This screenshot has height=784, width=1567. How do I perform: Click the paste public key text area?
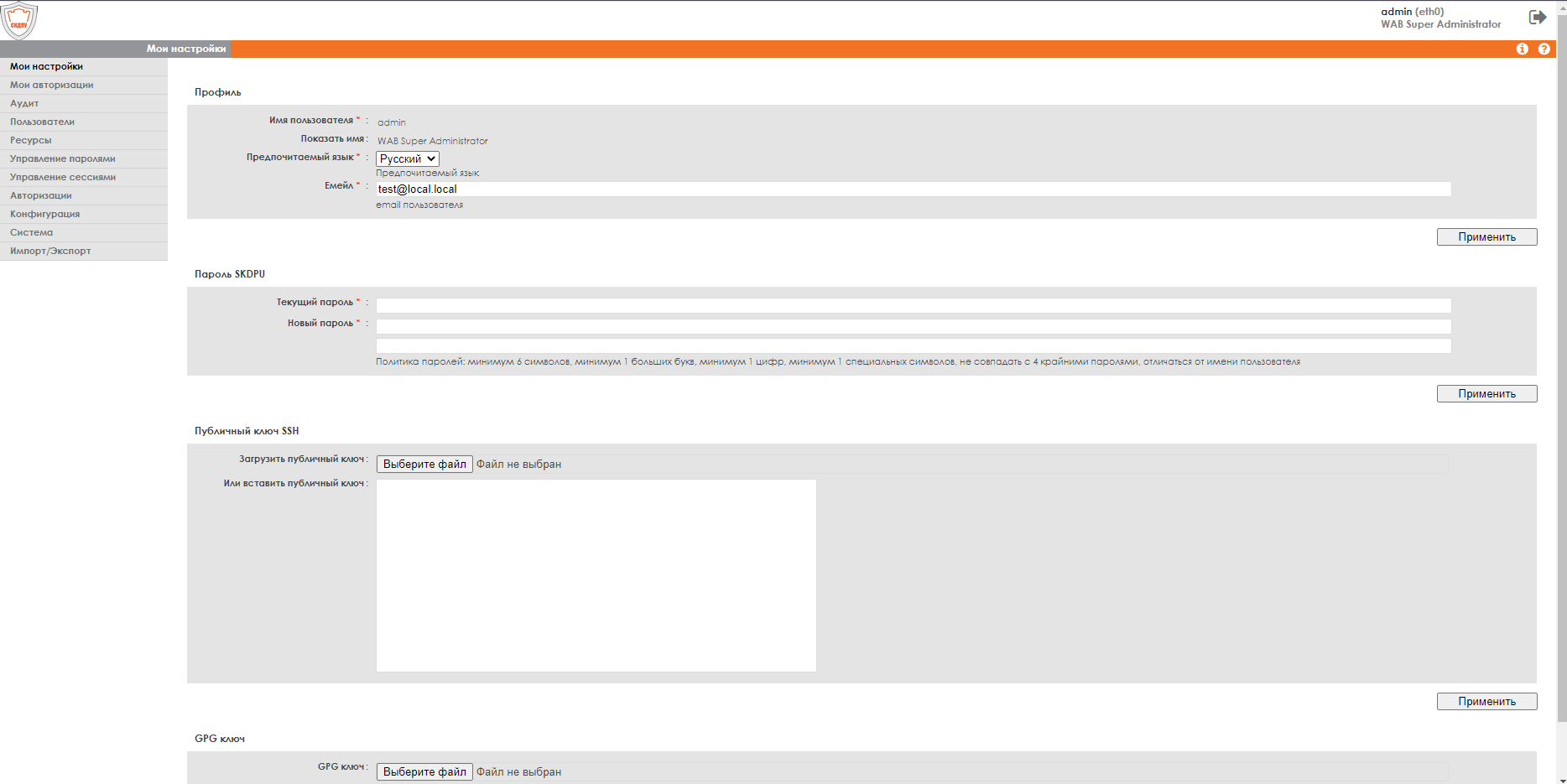click(x=596, y=575)
